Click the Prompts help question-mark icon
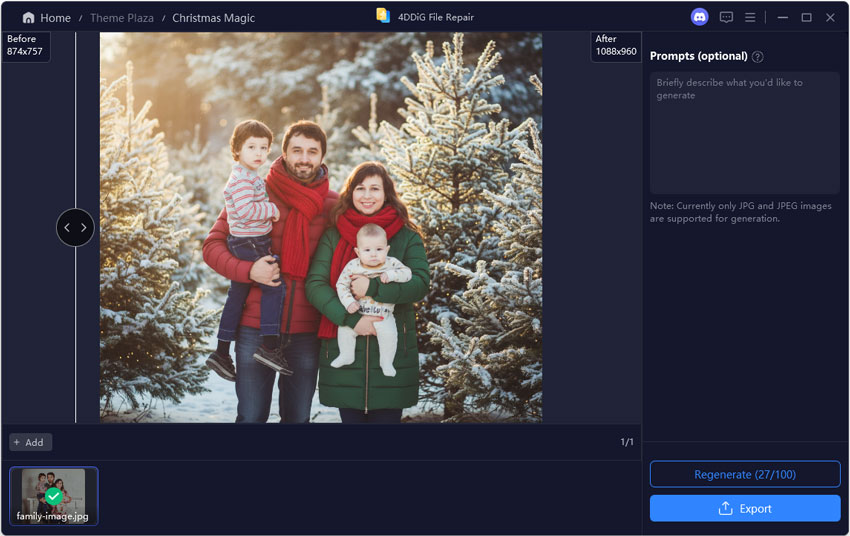The width and height of the screenshot is (850, 536). 758,56
